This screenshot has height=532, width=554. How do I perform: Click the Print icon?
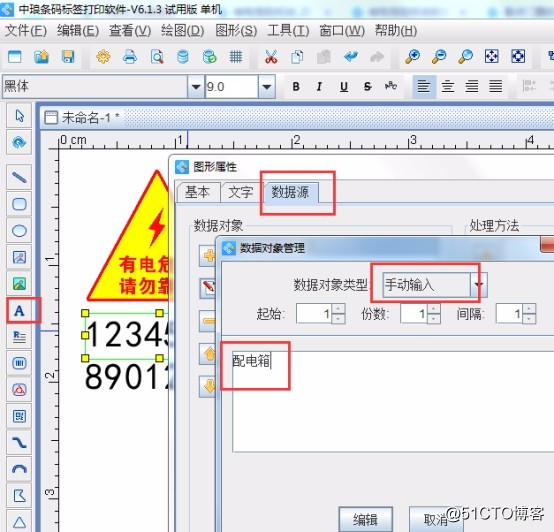(x=130, y=57)
